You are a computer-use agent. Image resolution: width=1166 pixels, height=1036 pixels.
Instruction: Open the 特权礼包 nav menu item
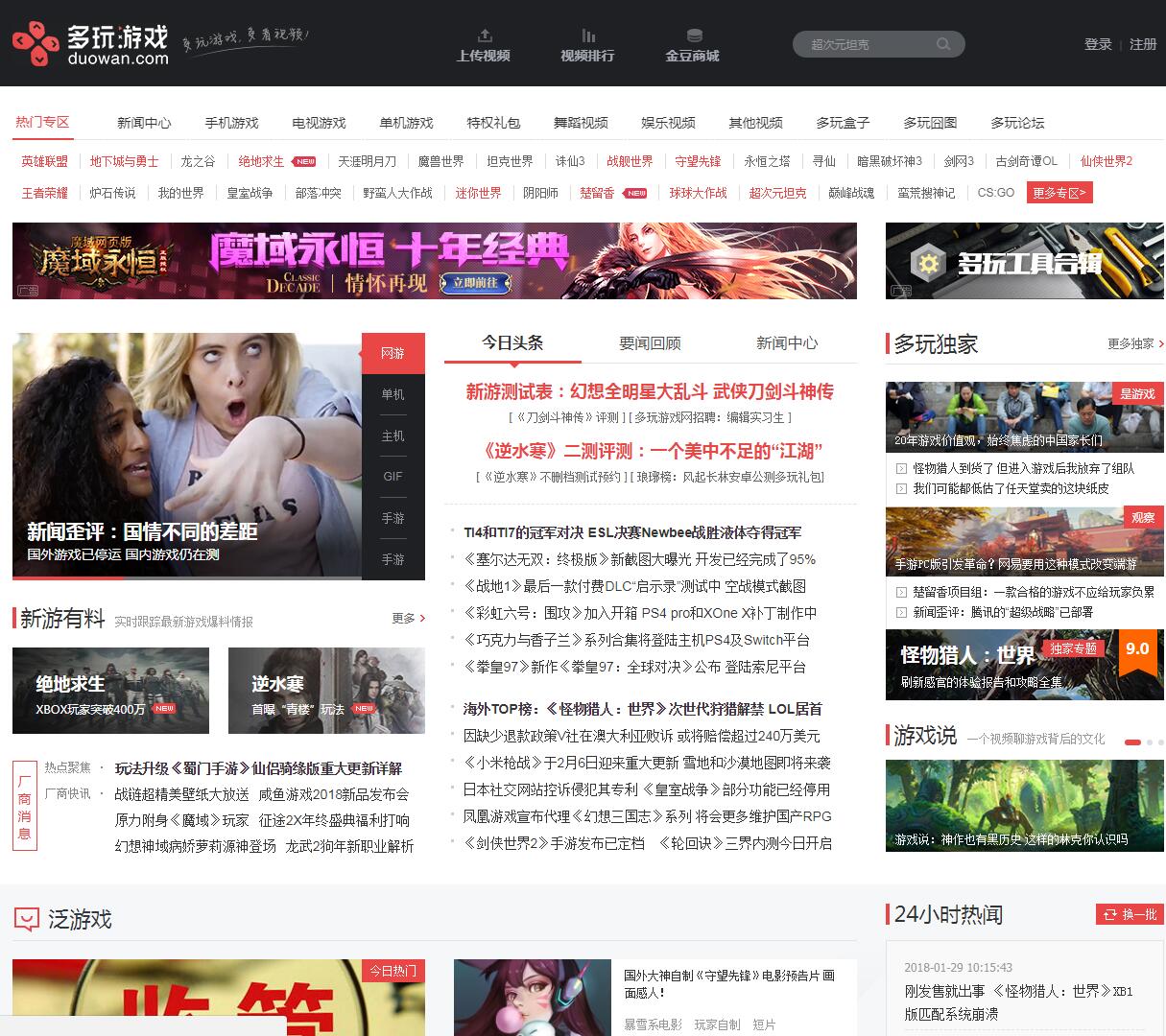(493, 123)
